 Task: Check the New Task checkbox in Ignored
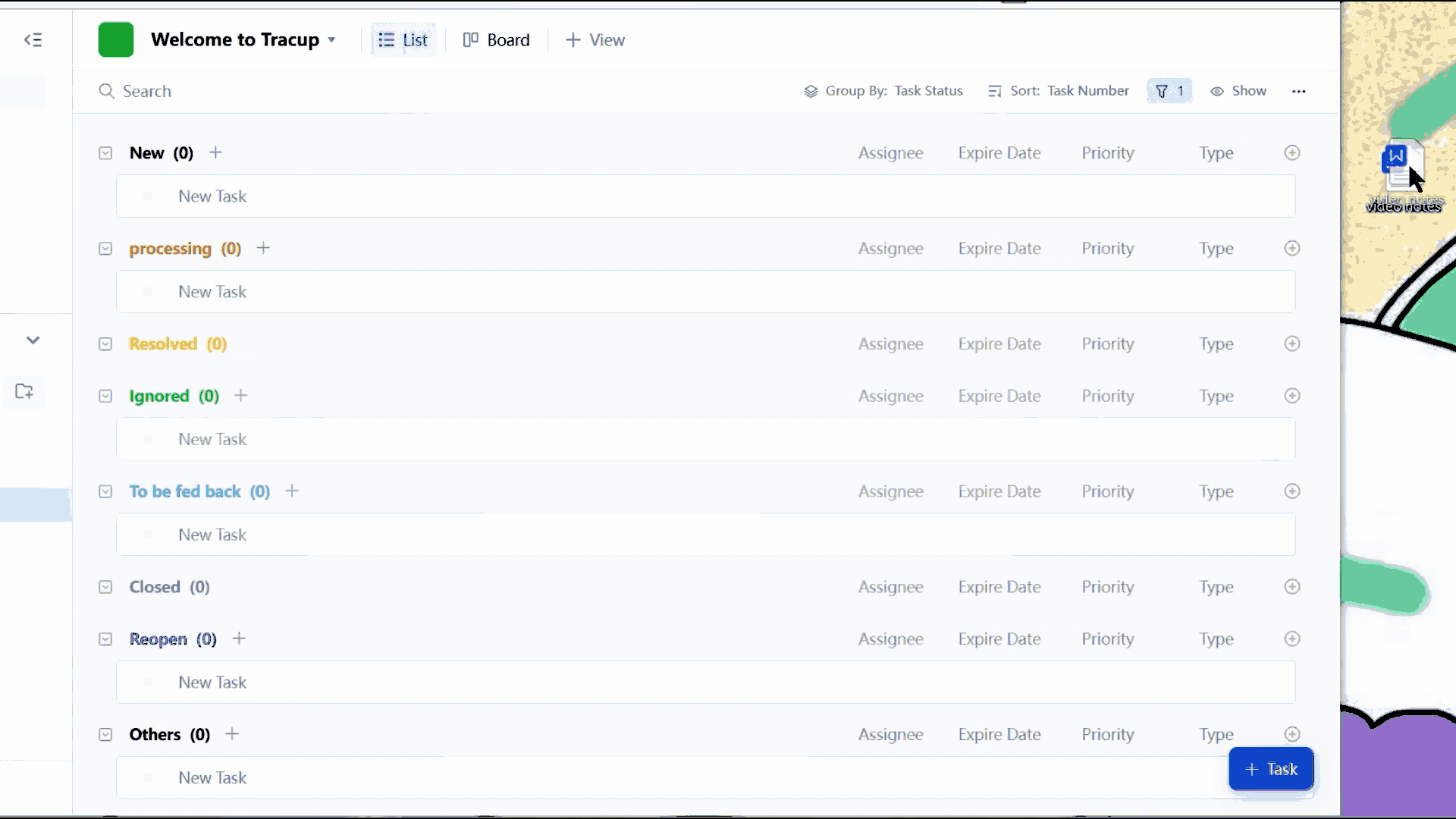[x=148, y=440]
